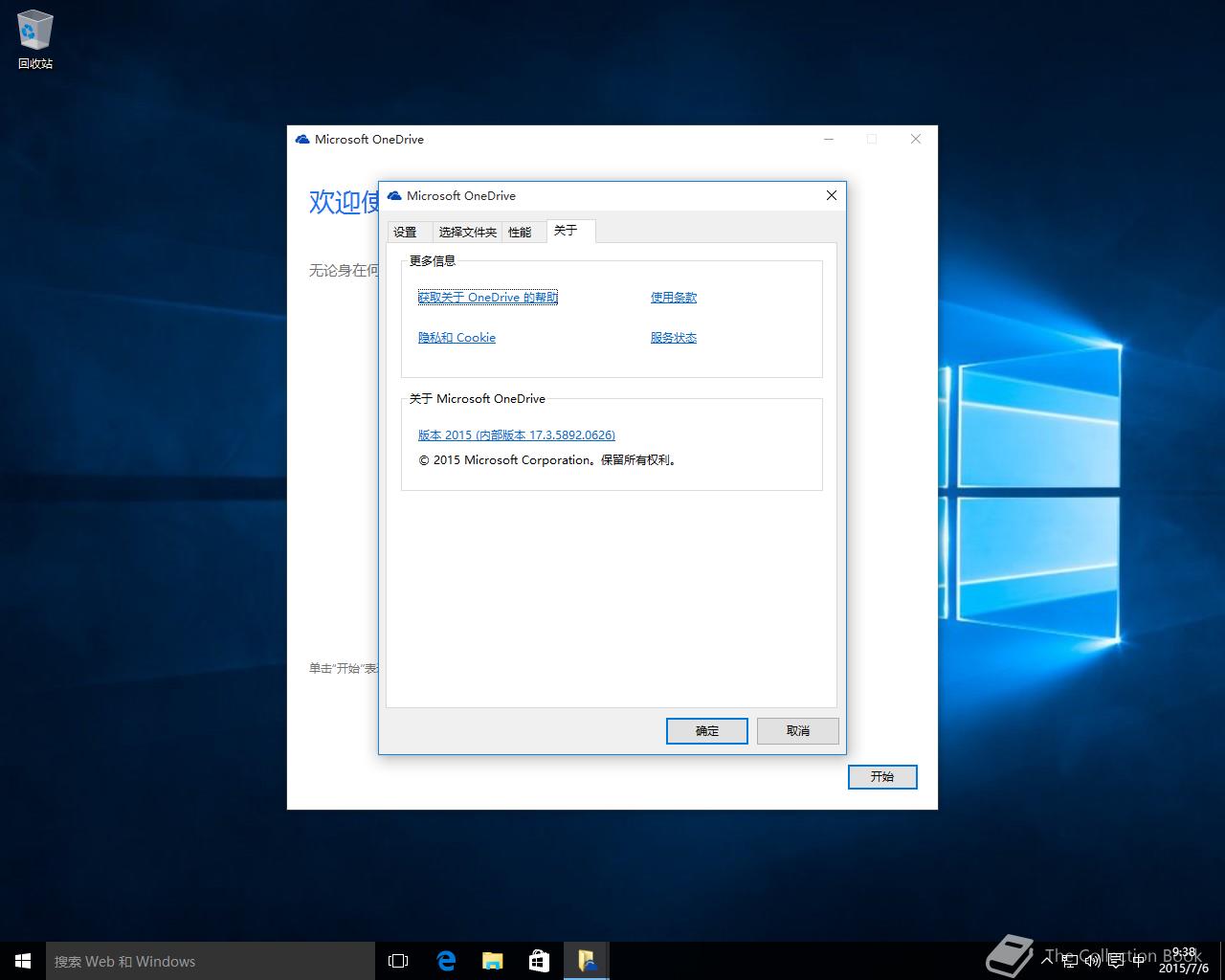Close the OneDrive welcome window behind
This screenshot has width=1225, height=980.
pos(916,140)
